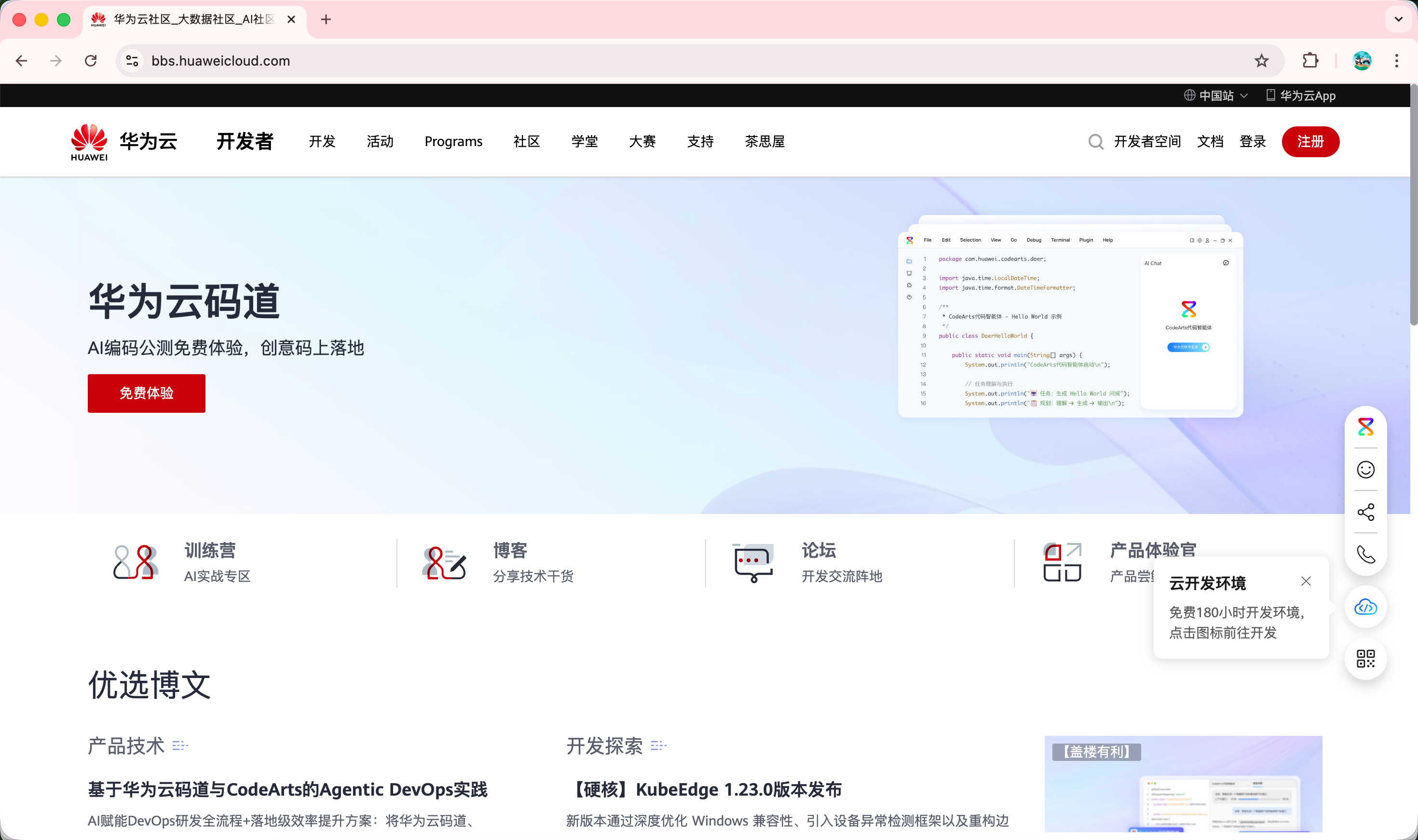Open the Programs navigation menu item
The height and width of the screenshot is (840, 1418).
coord(453,141)
